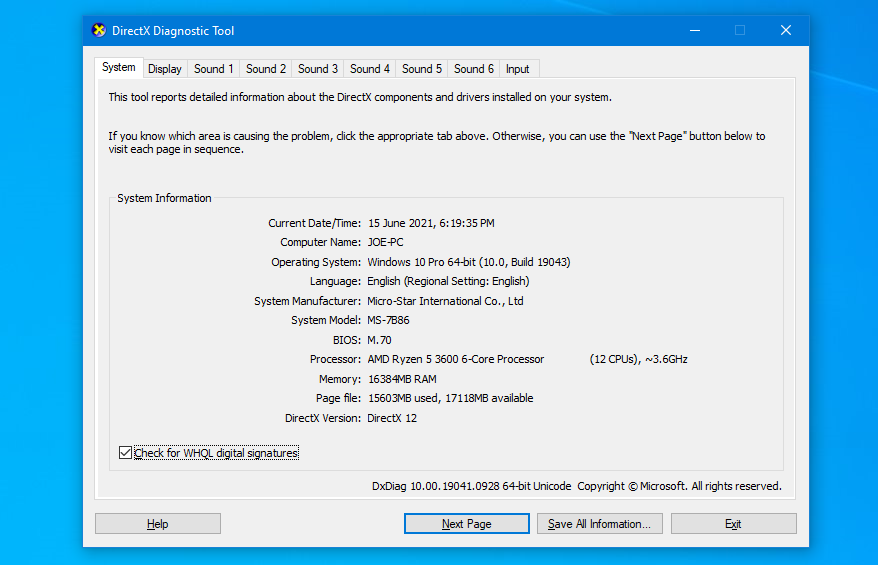
Task: Open the Sound 5 tab
Action: click(x=422, y=69)
